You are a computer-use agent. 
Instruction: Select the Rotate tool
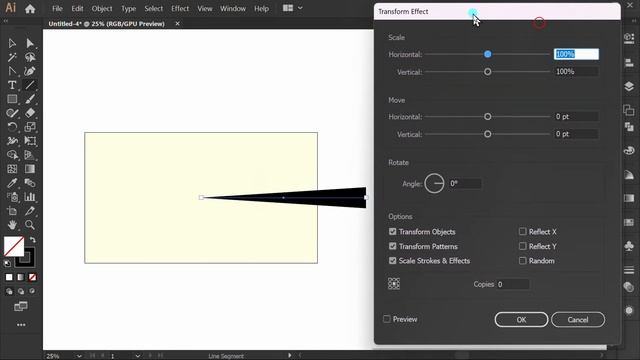pyautogui.click(x=12, y=127)
